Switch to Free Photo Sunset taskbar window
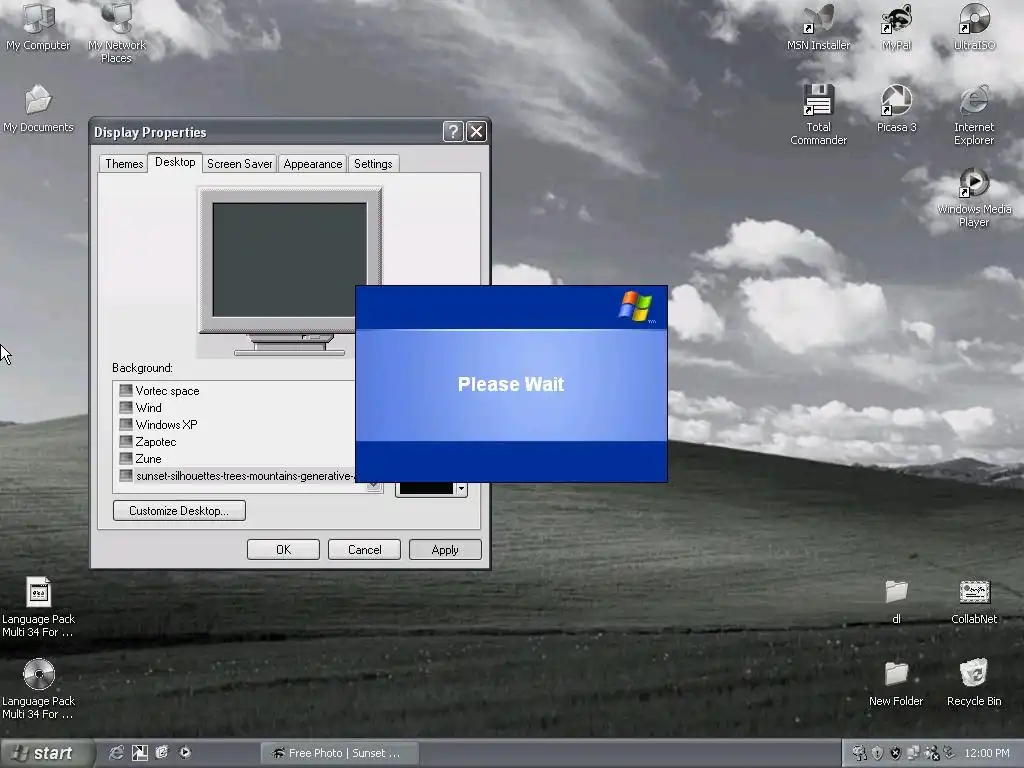1024x768 pixels. (x=340, y=753)
